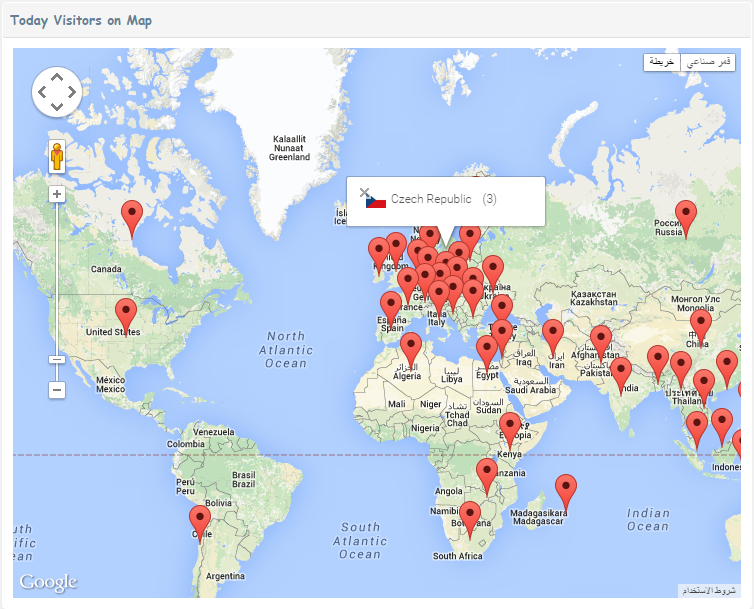The width and height of the screenshot is (754, 609).
Task: Click the "Czech Republic" label in the popup
Action: click(431, 199)
